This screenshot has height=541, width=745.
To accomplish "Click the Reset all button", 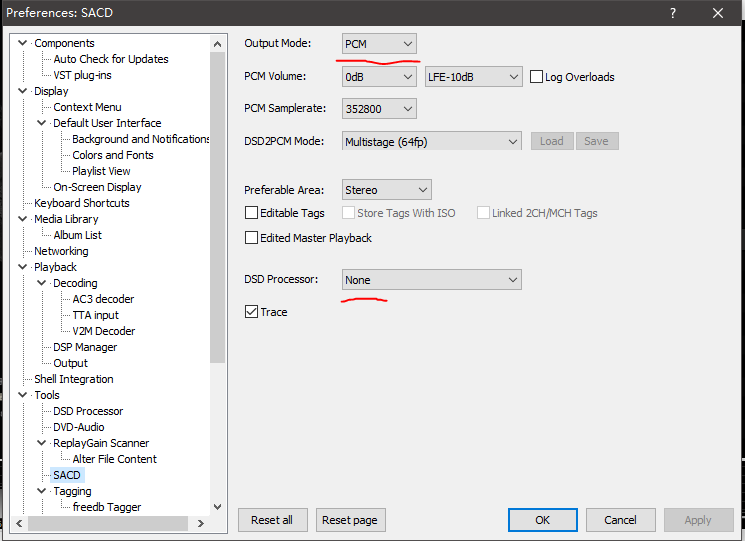I will [272, 520].
